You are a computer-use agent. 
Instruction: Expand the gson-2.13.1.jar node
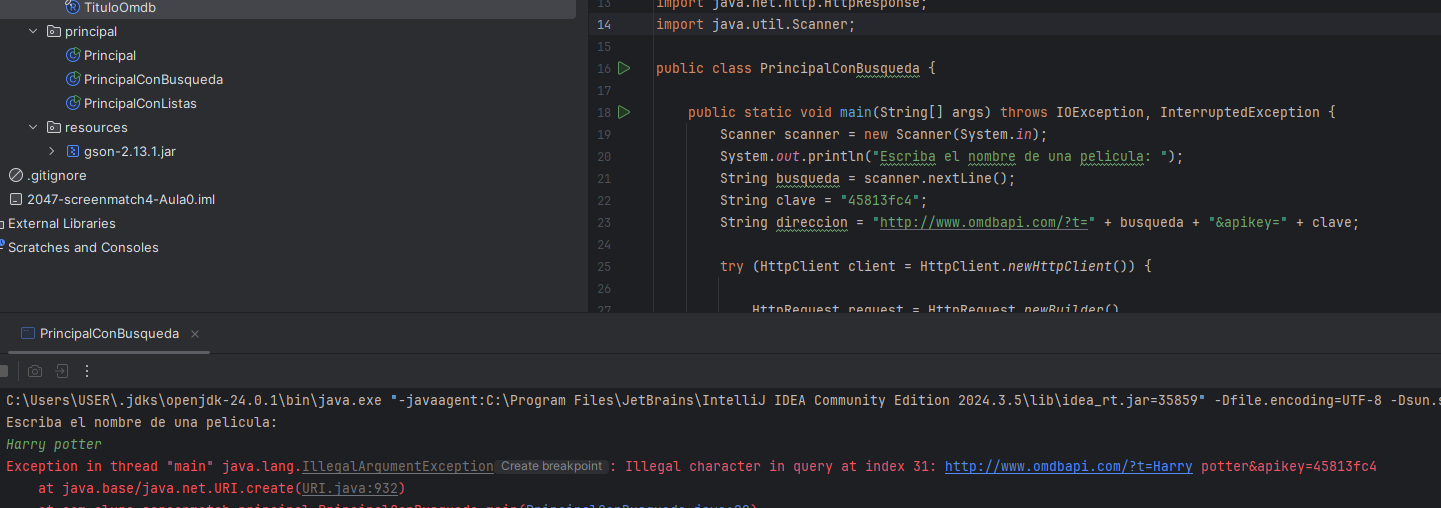52,151
